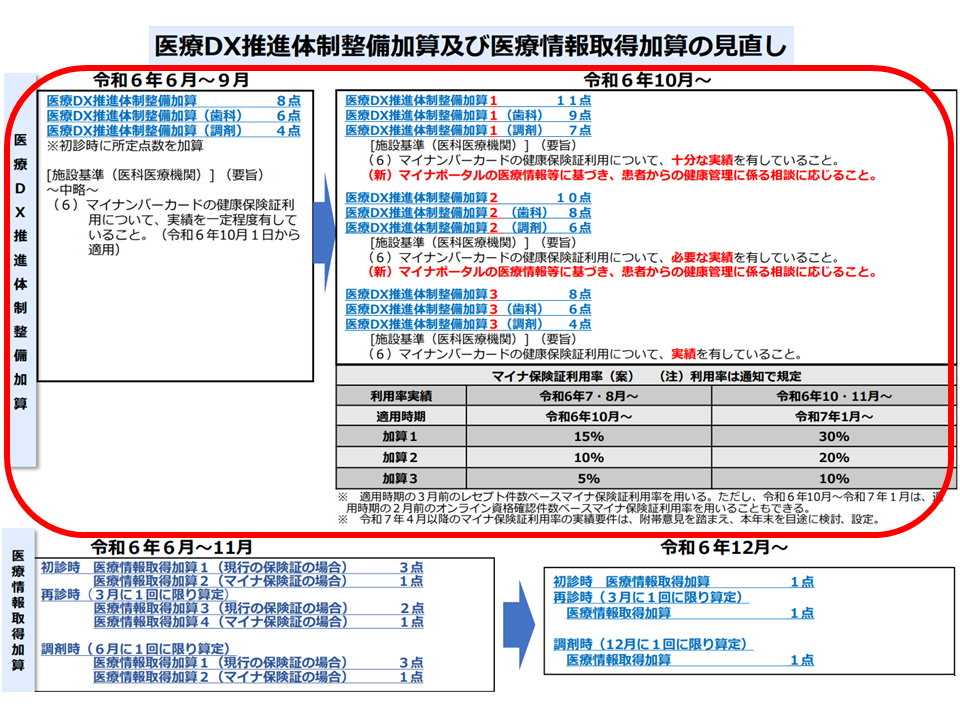Click "医療DX推進体制整備加算（調剤）" in the June–September box

tap(173, 130)
